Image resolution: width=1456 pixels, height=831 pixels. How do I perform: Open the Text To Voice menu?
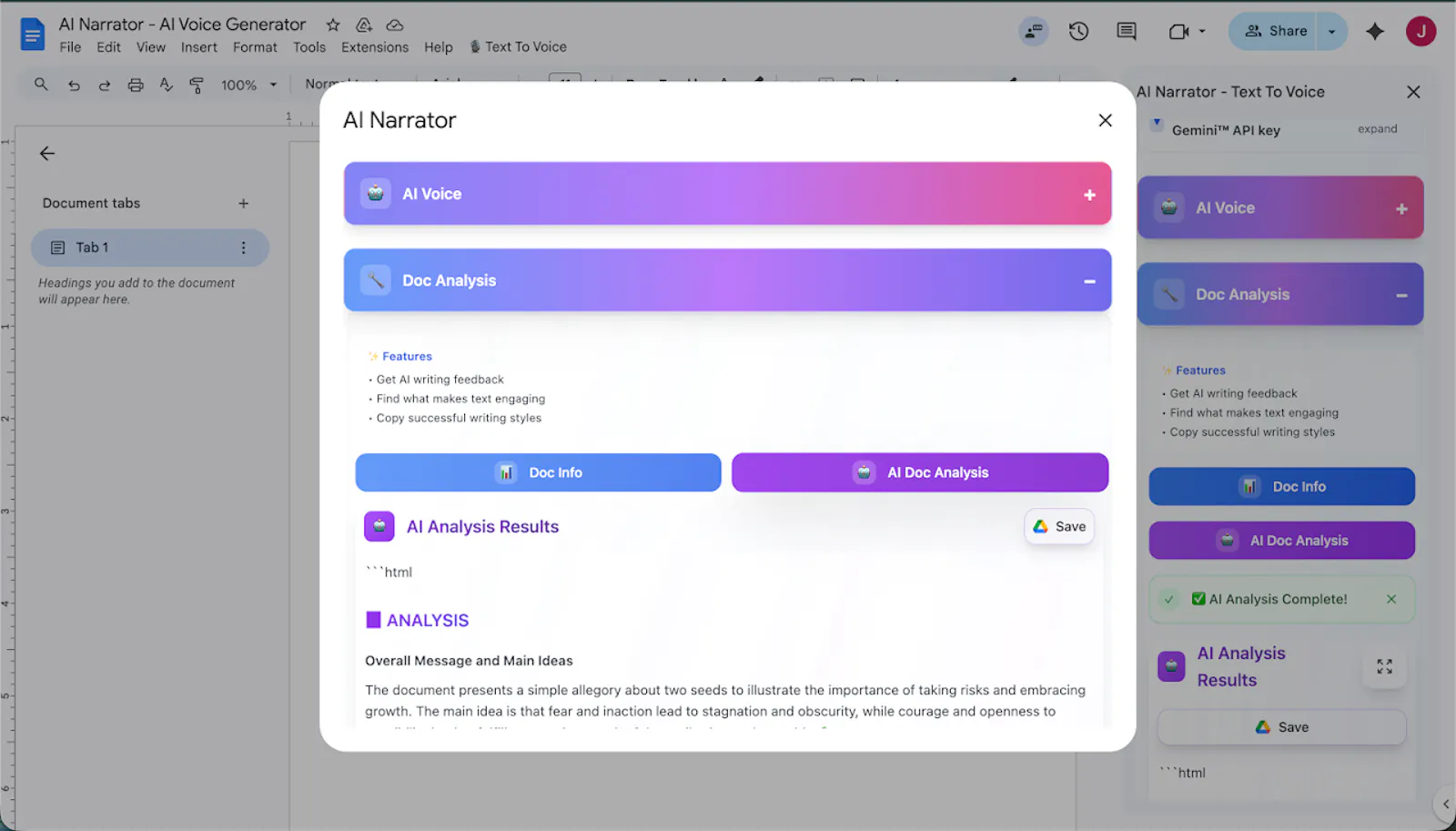518,47
